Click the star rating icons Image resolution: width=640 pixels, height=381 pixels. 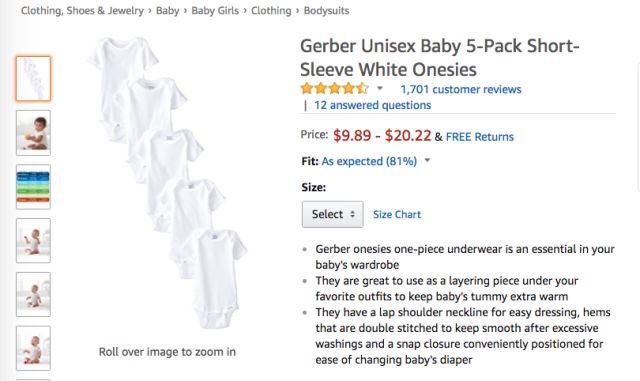[334, 89]
